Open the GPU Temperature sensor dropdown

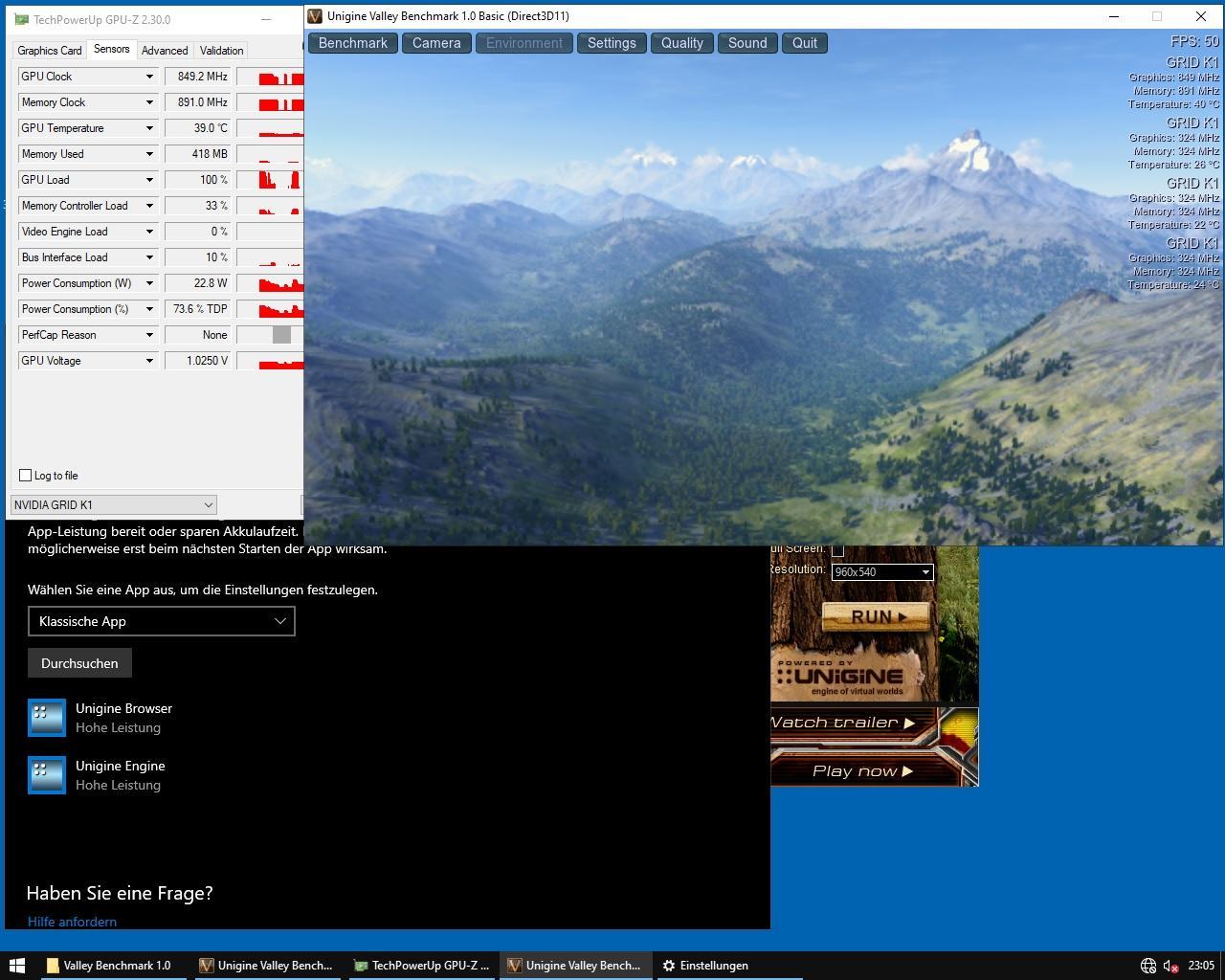[149, 128]
